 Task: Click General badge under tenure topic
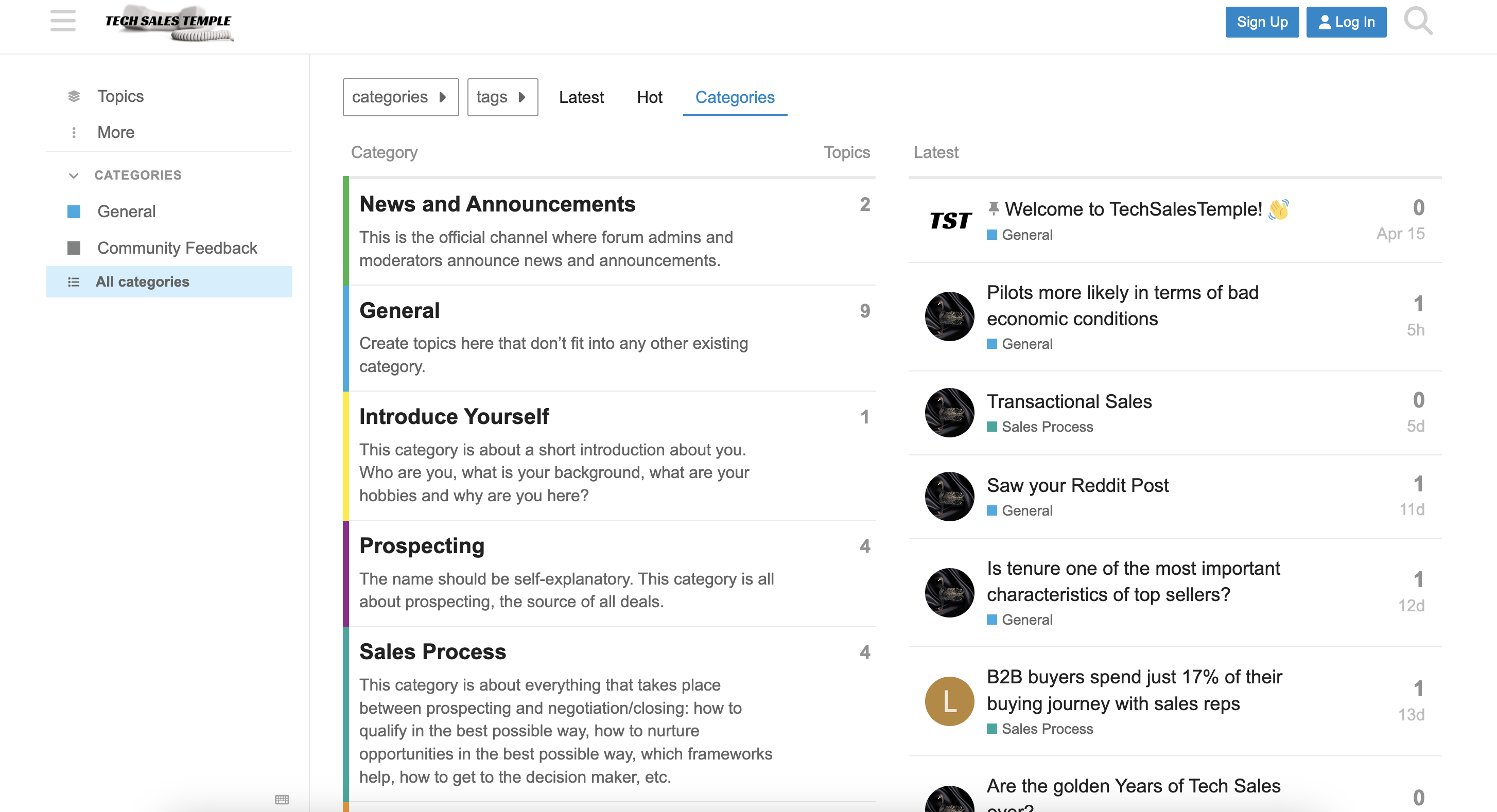point(1020,620)
